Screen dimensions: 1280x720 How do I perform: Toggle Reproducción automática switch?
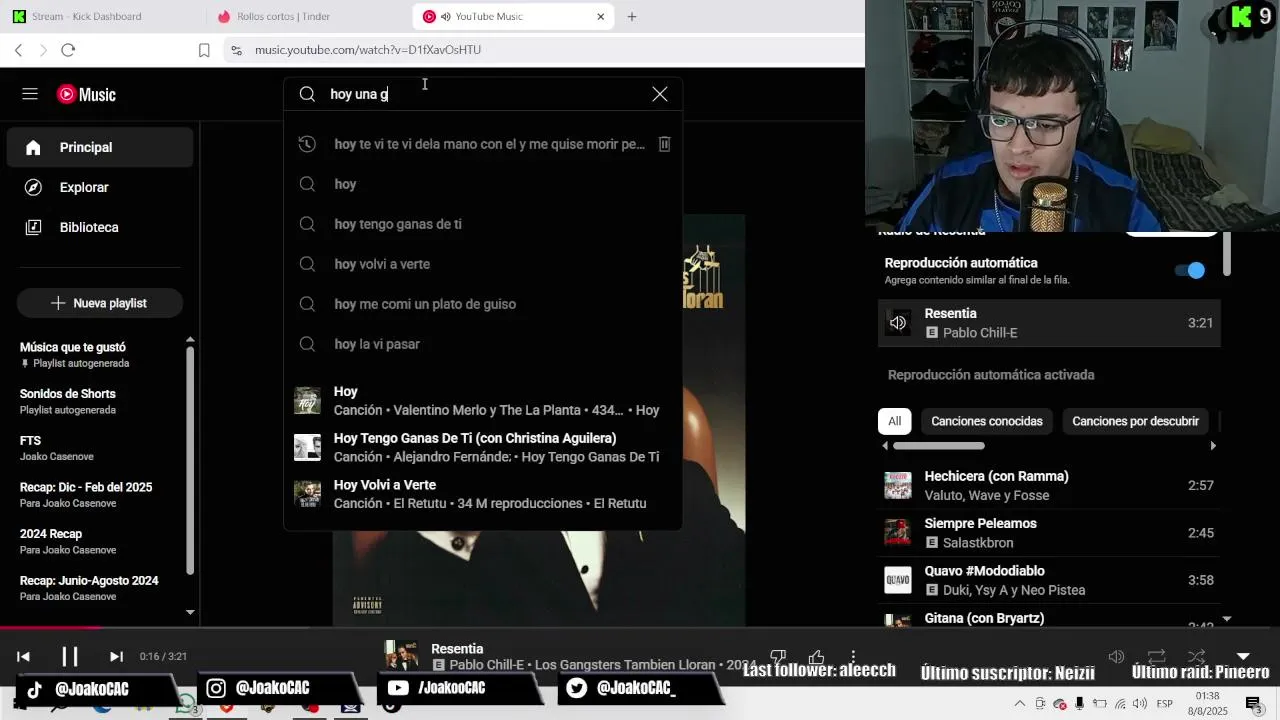click(1190, 270)
